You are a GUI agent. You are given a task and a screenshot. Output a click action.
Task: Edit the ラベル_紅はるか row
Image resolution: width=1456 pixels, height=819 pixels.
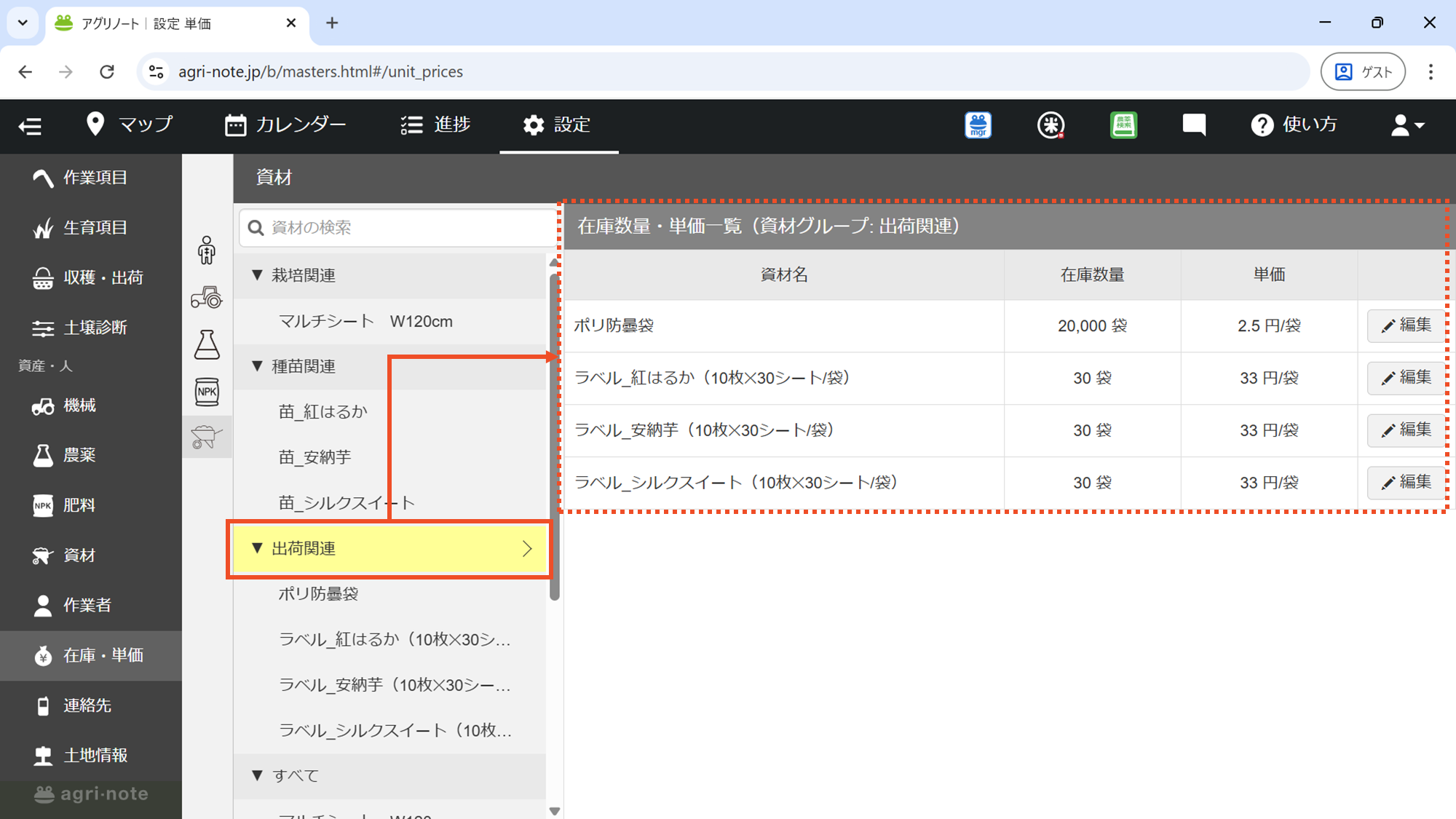coord(1406,378)
